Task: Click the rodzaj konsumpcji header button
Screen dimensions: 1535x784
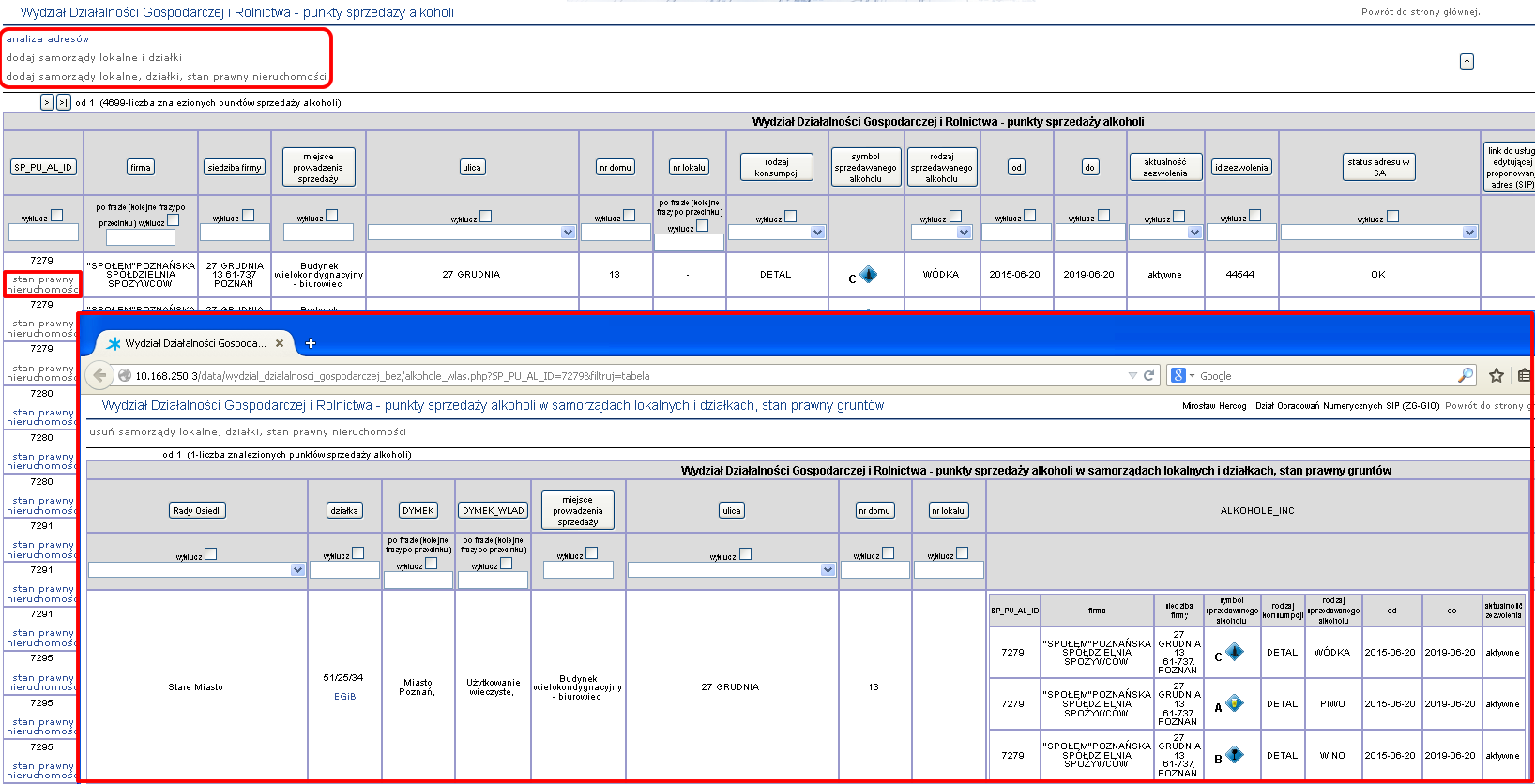Action: pos(777,167)
